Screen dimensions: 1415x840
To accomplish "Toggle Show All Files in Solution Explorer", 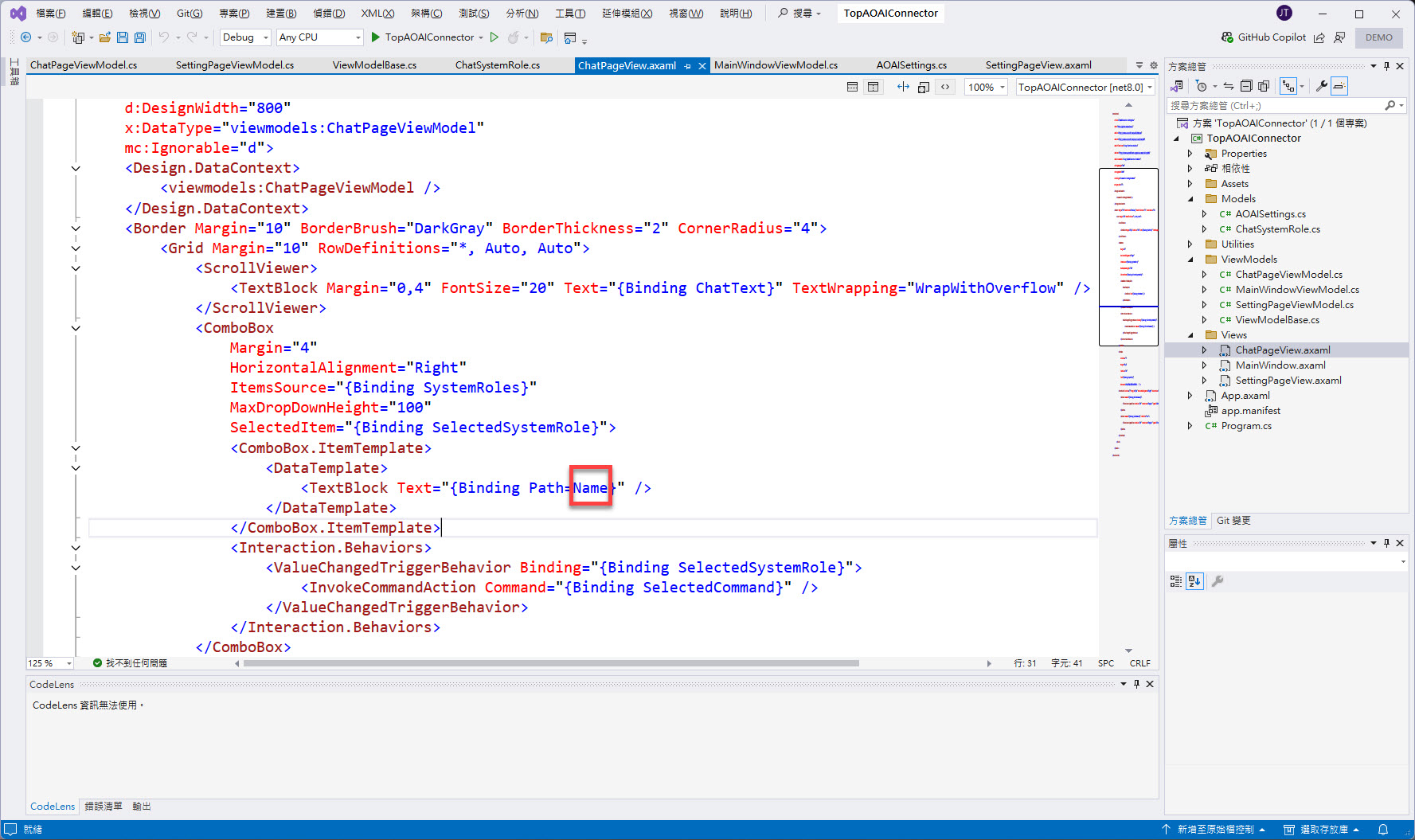I will click(1264, 86).
